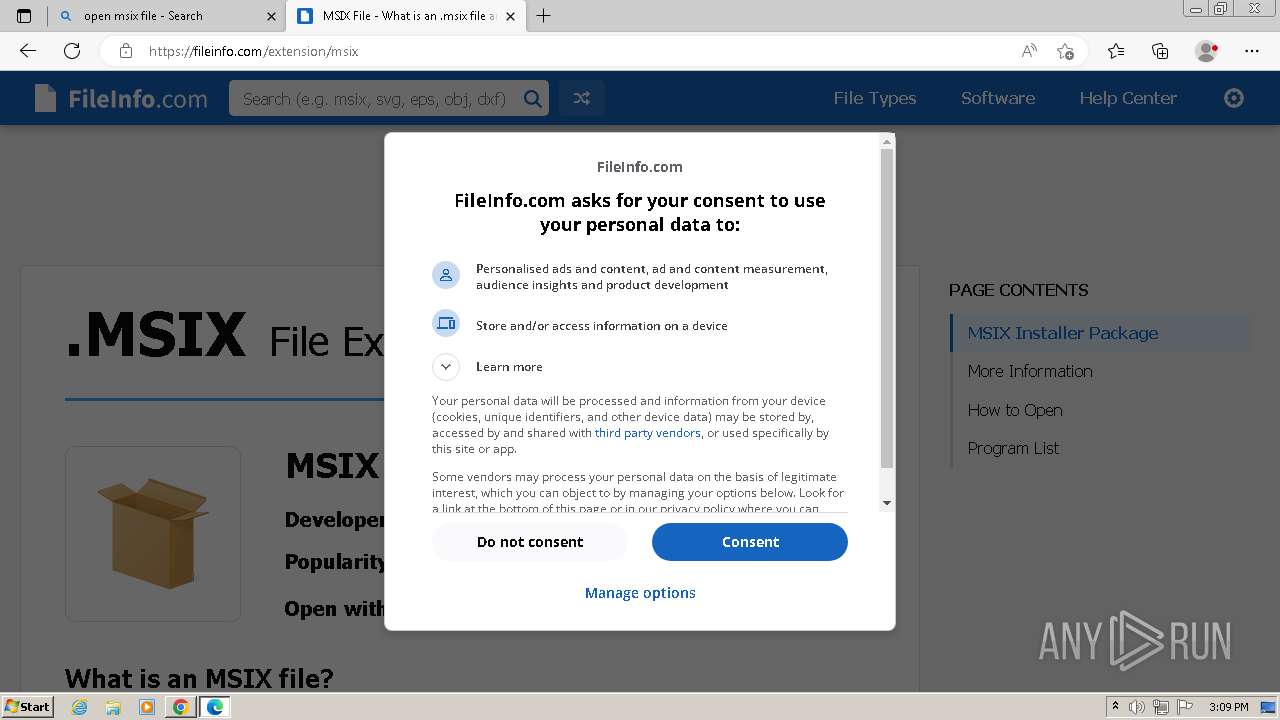Open Read aloud icon in address bar
1280x720 pixels.
[1029, 51]
